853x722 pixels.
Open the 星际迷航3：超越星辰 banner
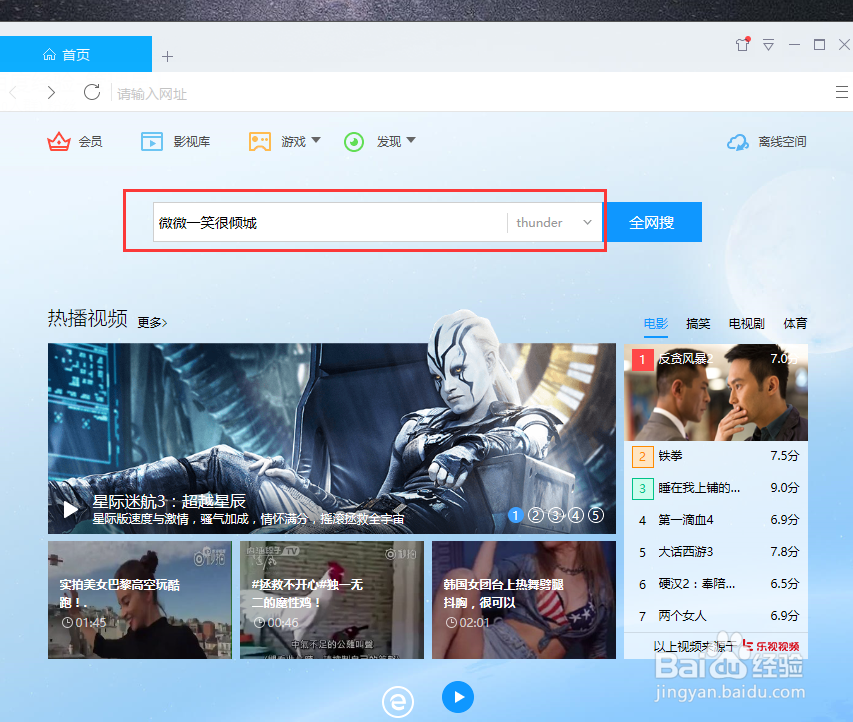pos(332,438)
